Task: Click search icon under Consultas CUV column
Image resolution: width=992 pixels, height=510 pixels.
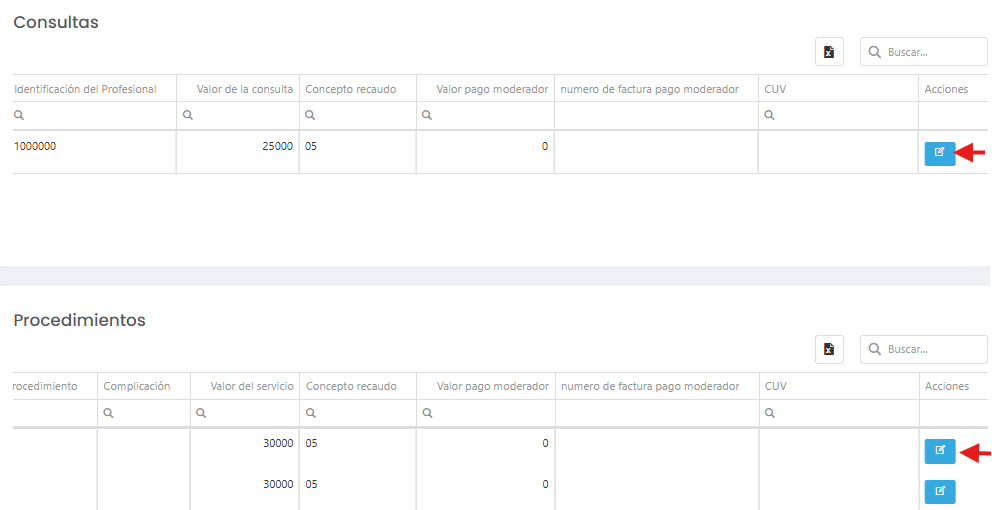Action: 769,116
